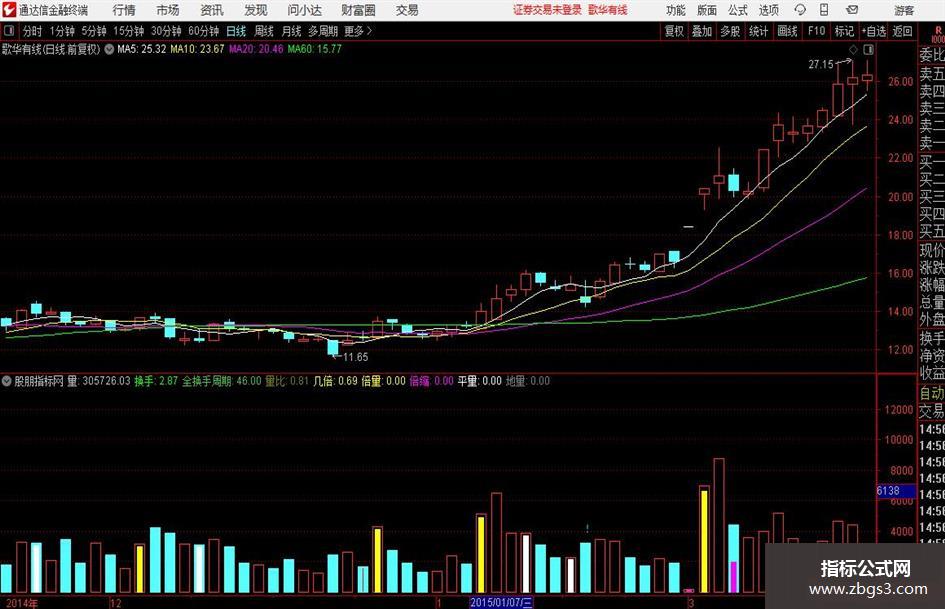Switch to the 月线 monthly chart
945x609 pixels.
tap(292, 31)
